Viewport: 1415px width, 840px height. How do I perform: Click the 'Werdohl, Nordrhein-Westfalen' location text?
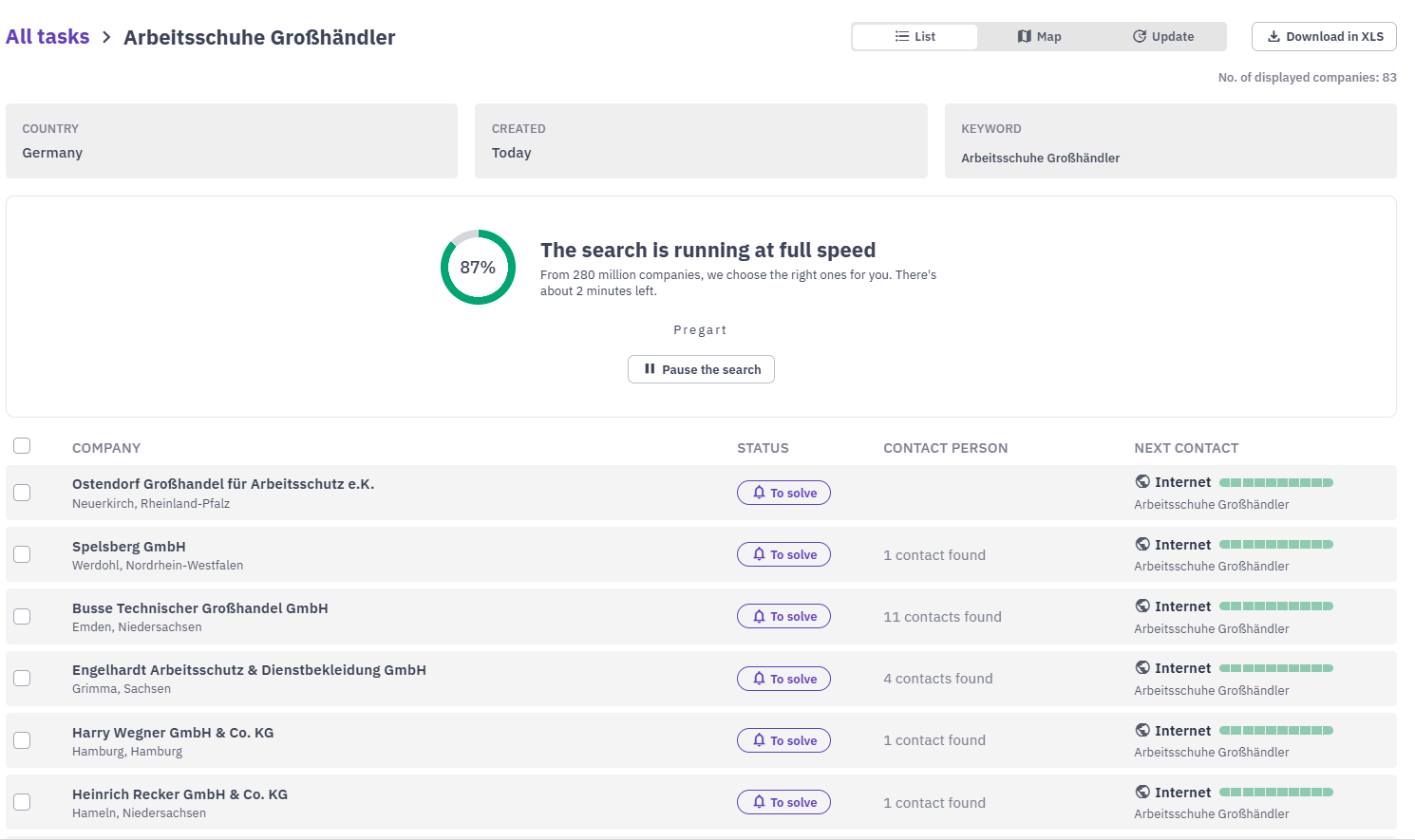(158, 566)
